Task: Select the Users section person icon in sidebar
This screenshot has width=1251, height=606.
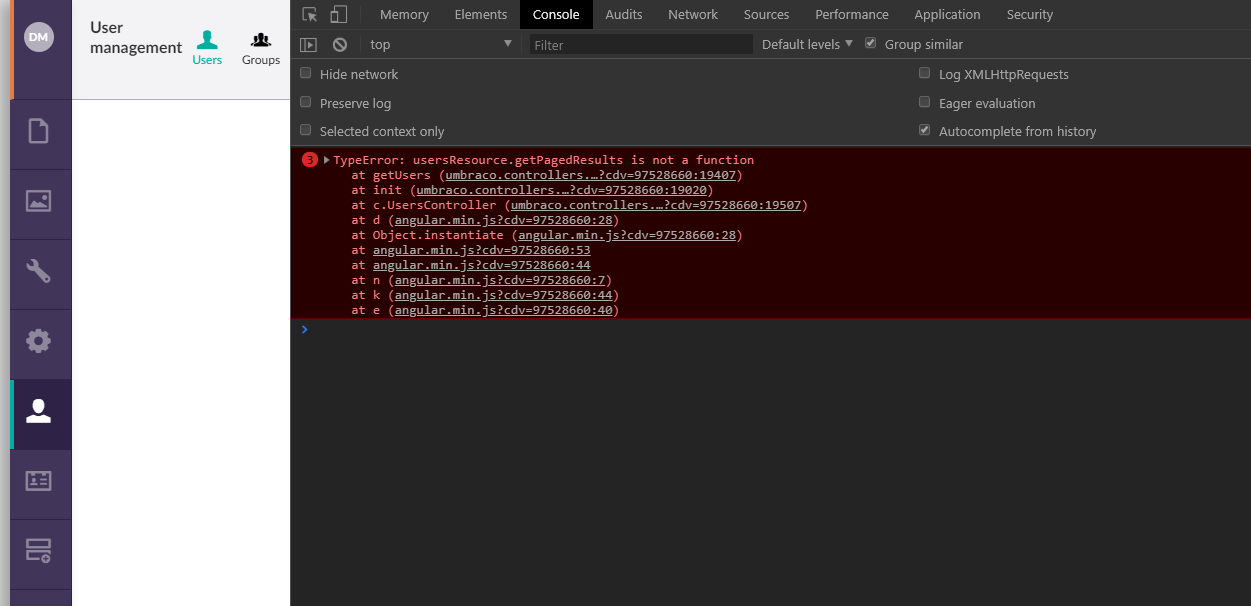Action: [x=39, y=411]
